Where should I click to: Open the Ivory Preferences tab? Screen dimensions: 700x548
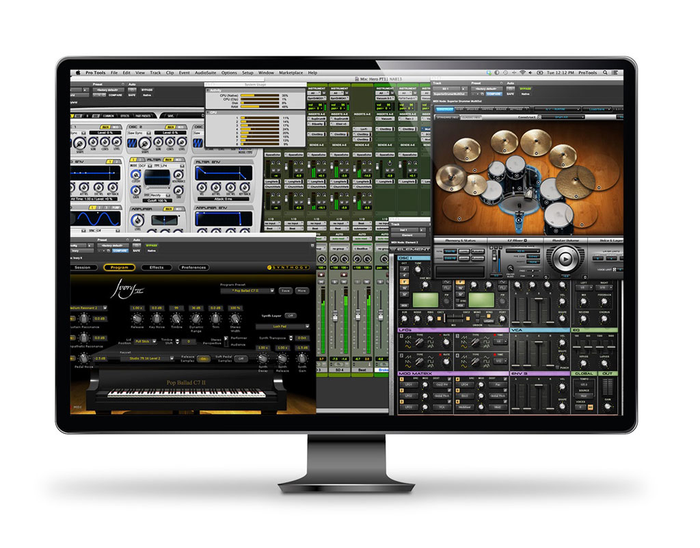194,267
